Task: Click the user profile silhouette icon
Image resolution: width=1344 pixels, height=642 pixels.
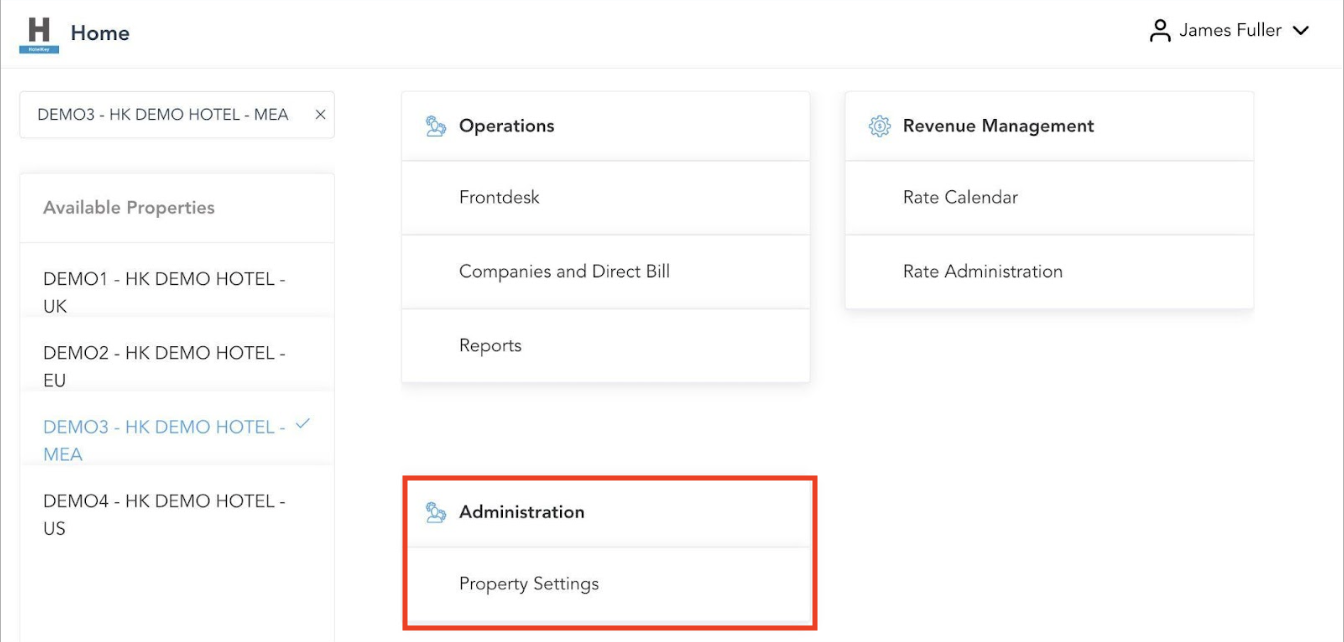Action: [1159, 30]
